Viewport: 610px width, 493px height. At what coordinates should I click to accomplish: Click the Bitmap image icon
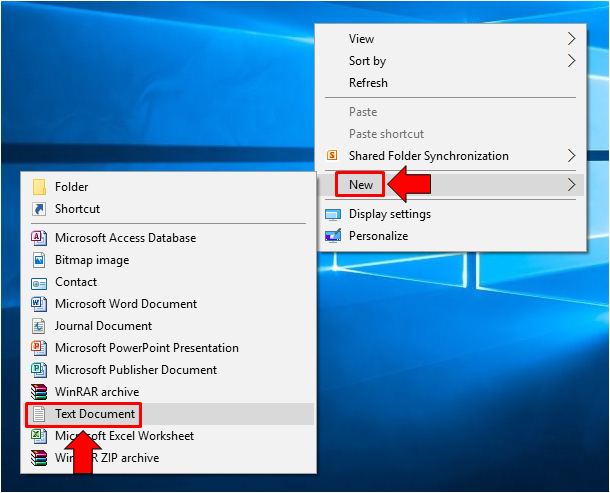(x=39, y=260)
